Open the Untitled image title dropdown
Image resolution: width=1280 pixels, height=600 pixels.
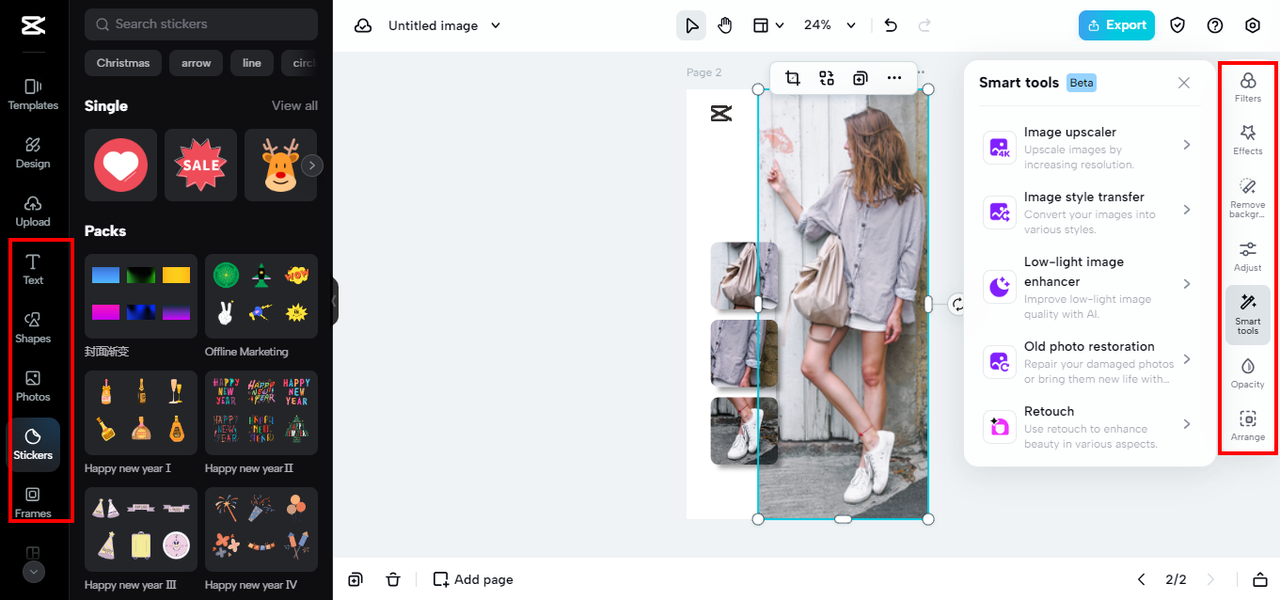click(445, 25)
